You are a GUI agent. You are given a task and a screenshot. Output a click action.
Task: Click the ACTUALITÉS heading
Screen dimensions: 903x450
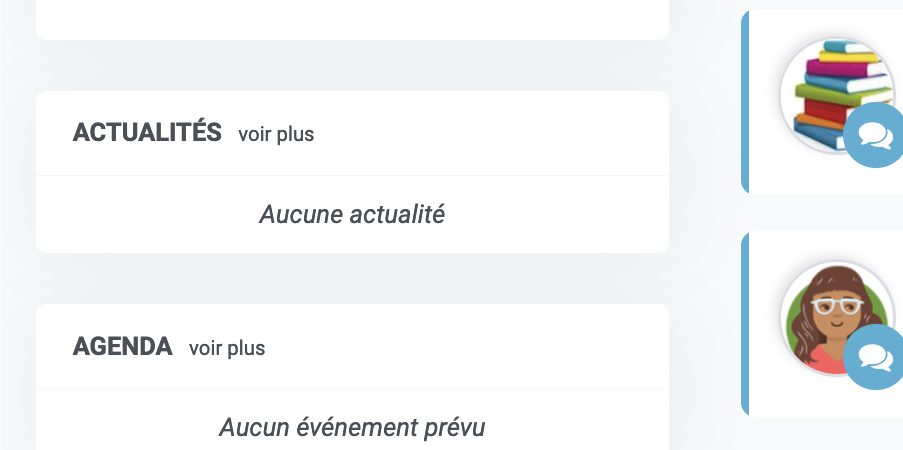[147, 133]
